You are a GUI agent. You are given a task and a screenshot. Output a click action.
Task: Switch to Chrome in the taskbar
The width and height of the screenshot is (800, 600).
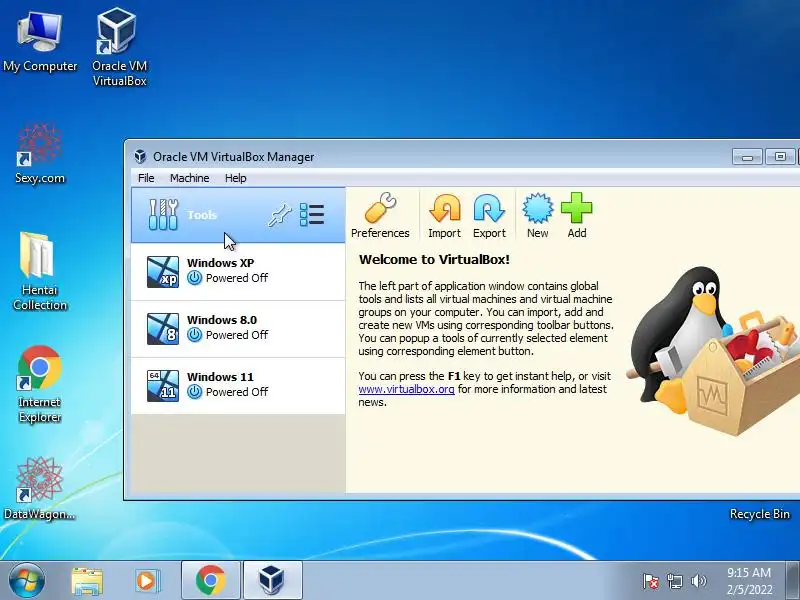[211, 580]
